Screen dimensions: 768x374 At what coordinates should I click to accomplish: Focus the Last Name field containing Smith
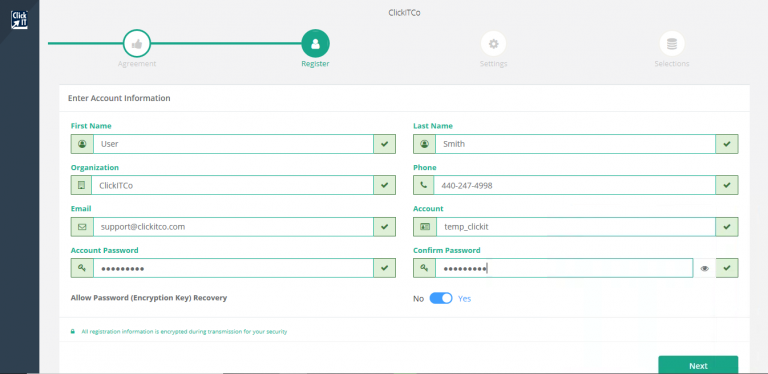[576, 144]
